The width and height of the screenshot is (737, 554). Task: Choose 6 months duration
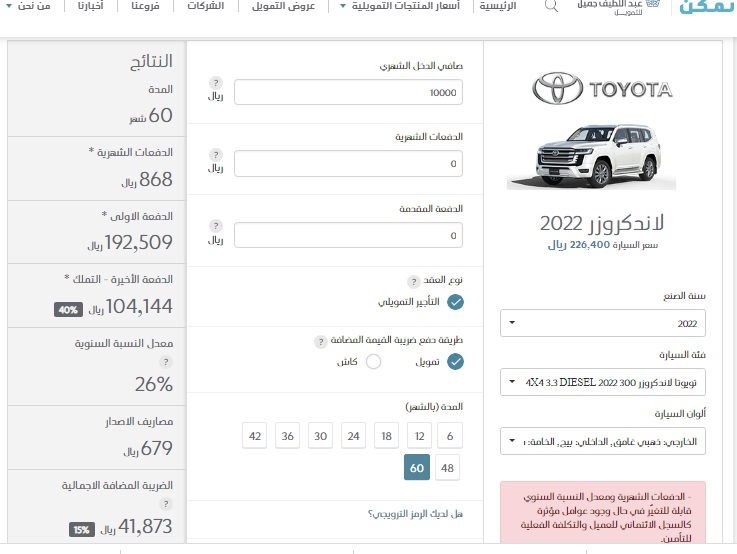tap(450, 436)
